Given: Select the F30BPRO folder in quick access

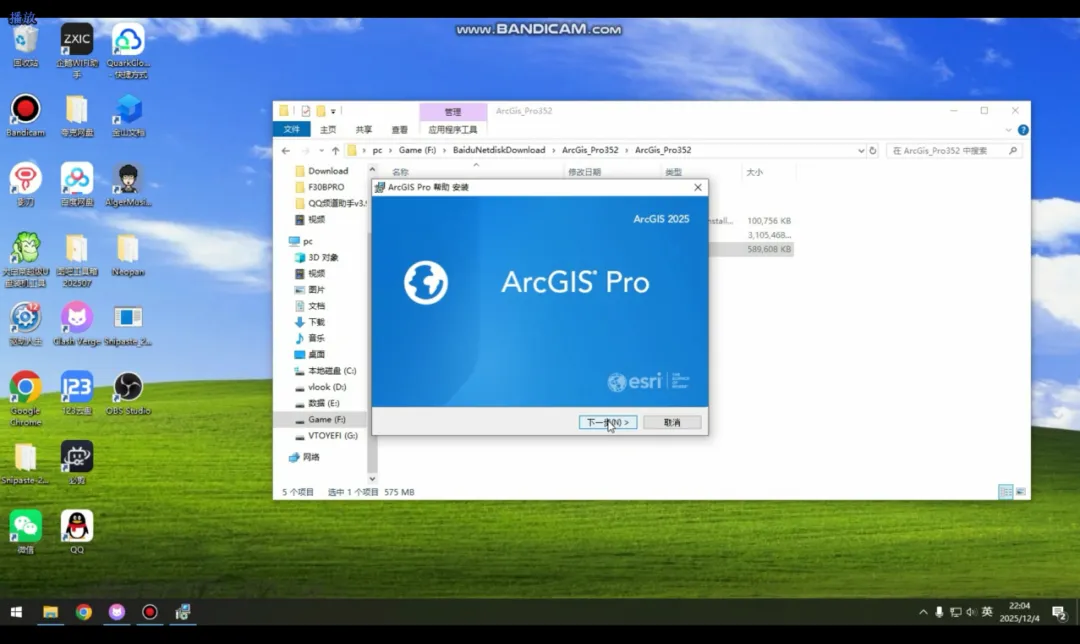Looking at the screenshot, I should tap(320, 187).
